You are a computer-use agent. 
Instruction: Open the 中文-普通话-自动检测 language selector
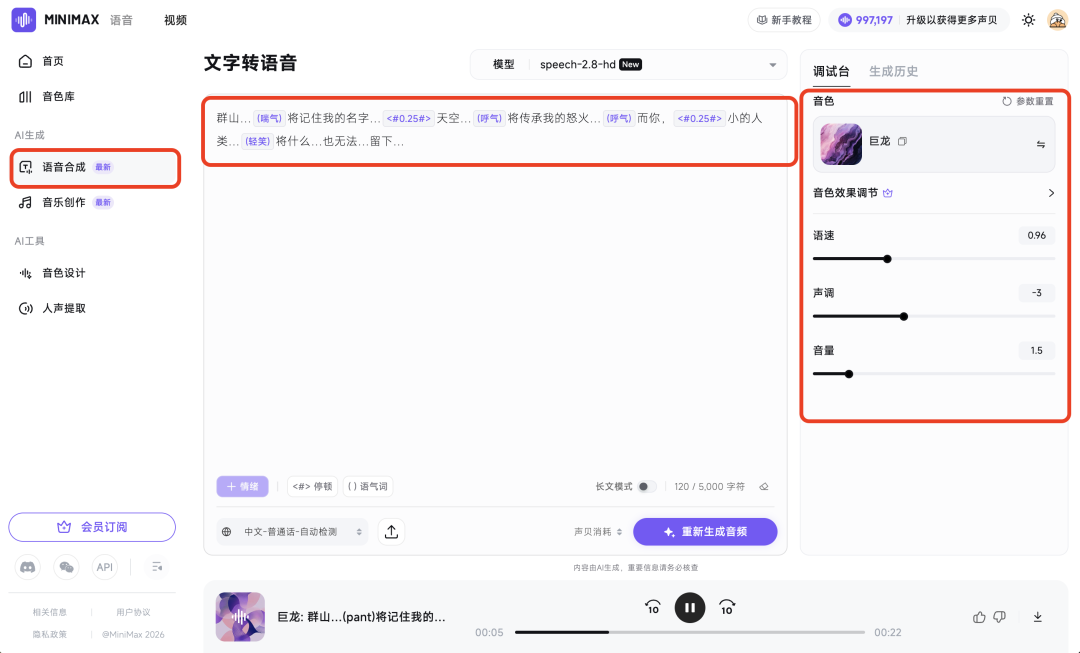pyautogui.click(x=295, y=531)
